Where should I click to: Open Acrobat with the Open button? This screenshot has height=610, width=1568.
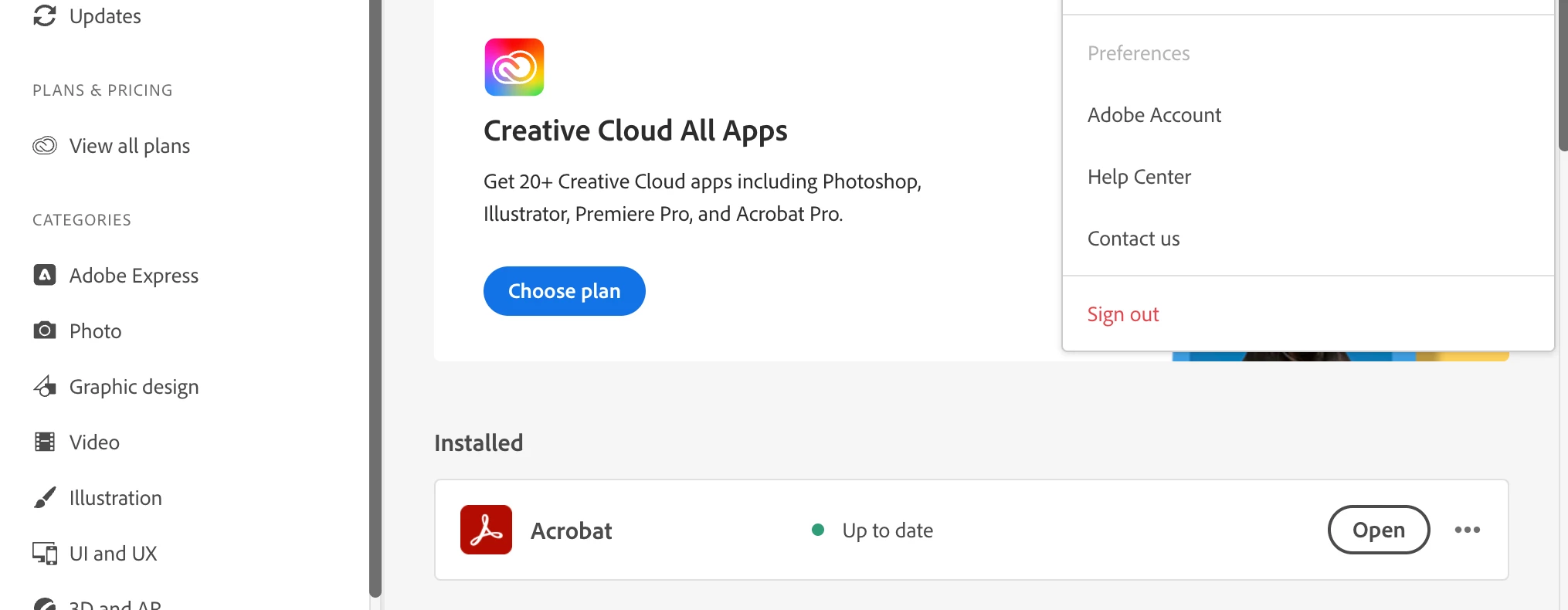(x=1379, y=530)
